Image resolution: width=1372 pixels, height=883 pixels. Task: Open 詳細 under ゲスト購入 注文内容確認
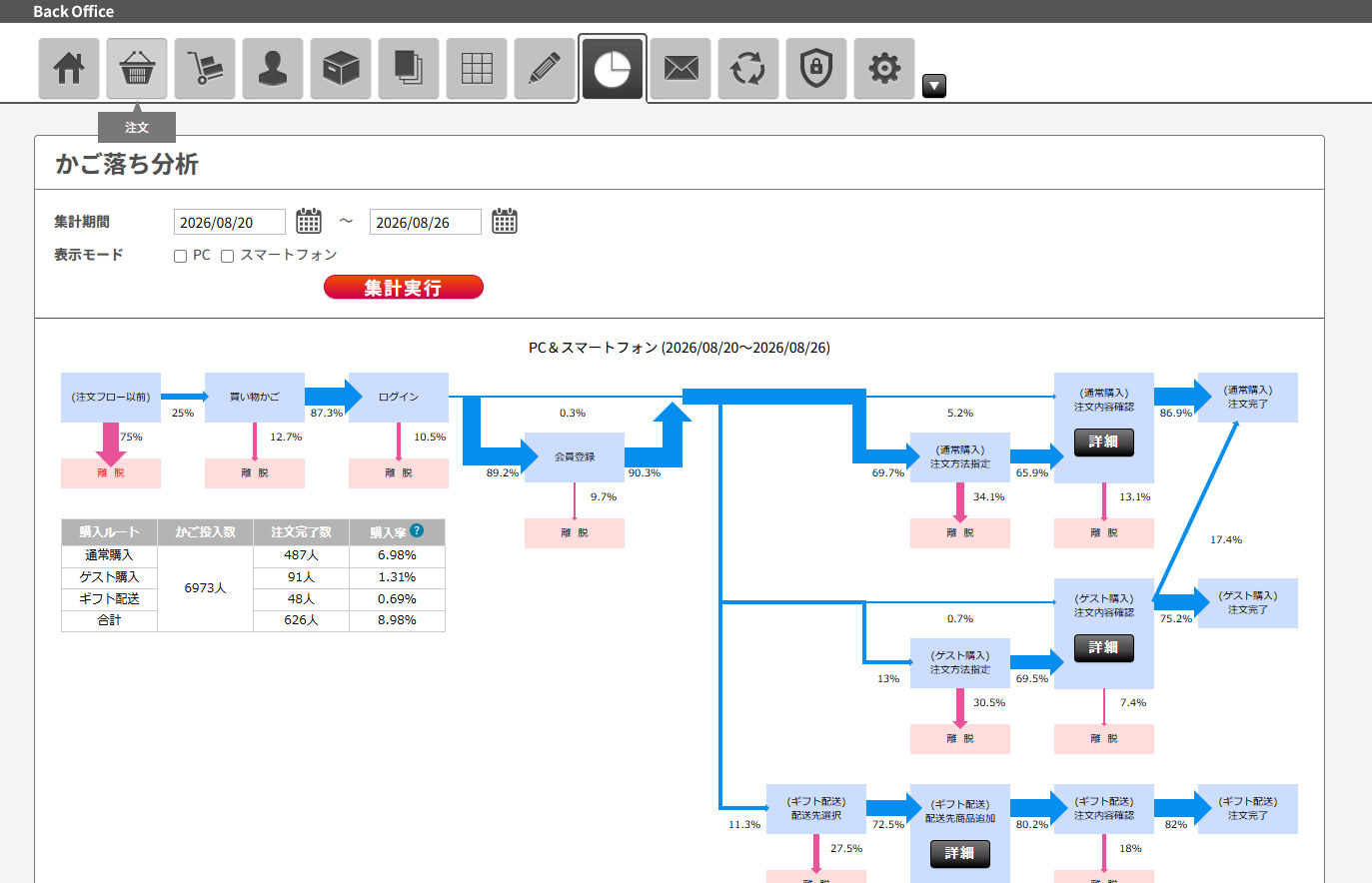click(x=1104, y=648)
